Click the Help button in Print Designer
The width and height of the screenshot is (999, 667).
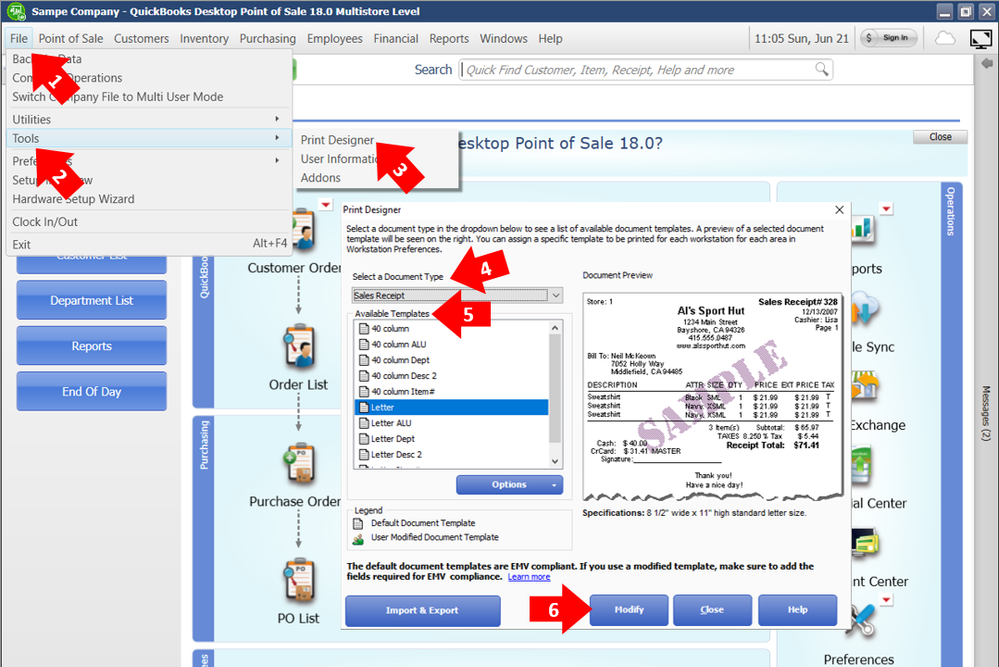tap(797, 610)
